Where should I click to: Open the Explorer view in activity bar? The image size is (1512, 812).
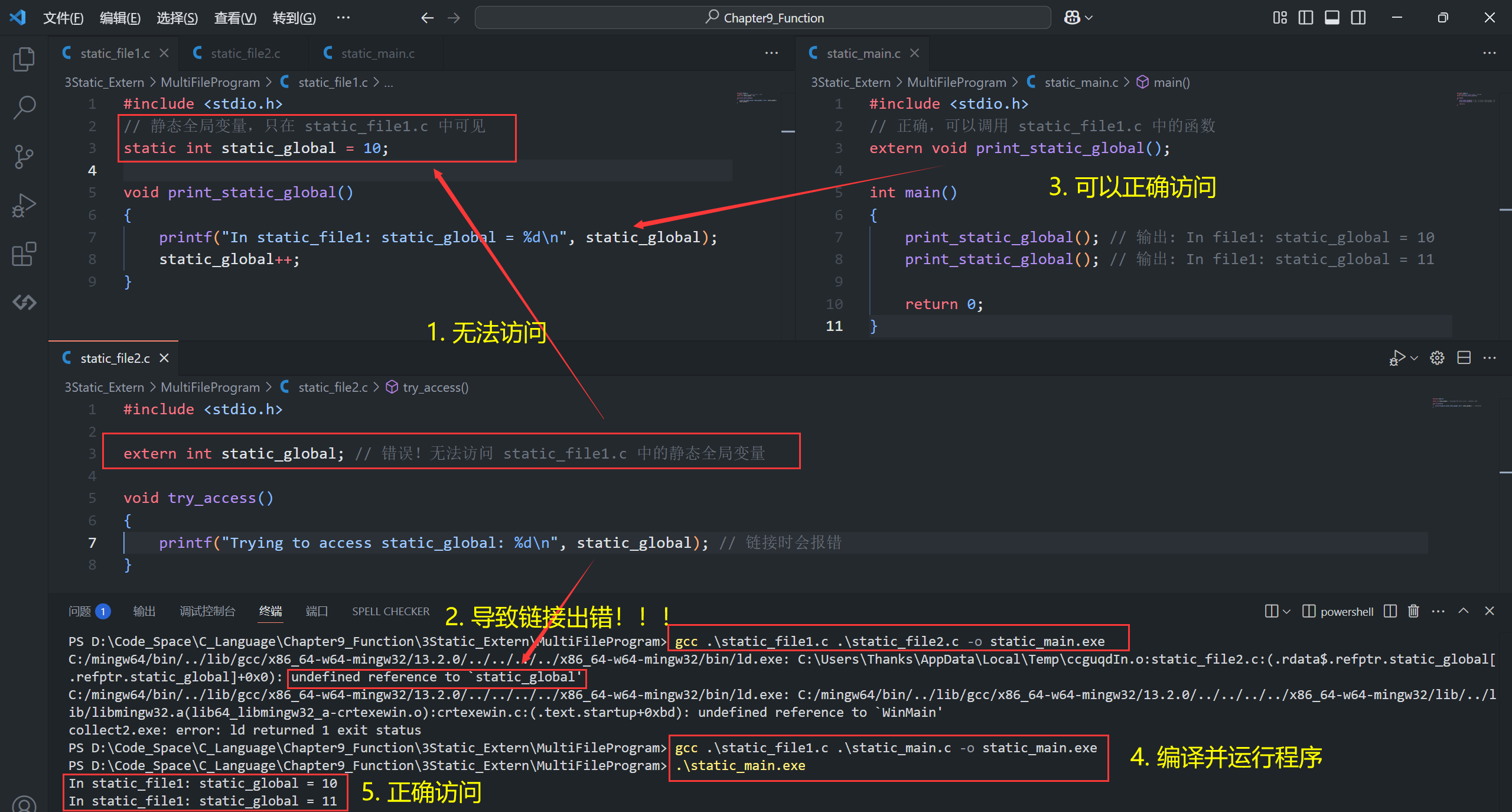[24, 59]
